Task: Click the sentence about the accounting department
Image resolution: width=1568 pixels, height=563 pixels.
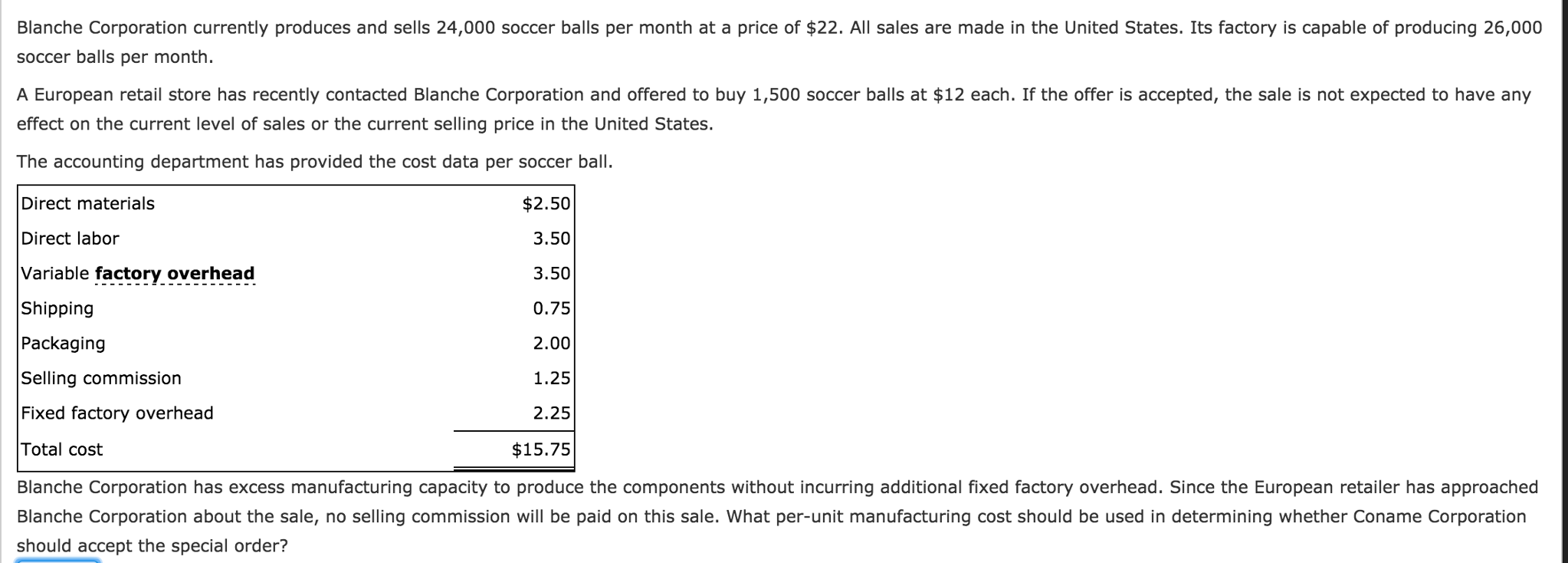Action: 314,162
